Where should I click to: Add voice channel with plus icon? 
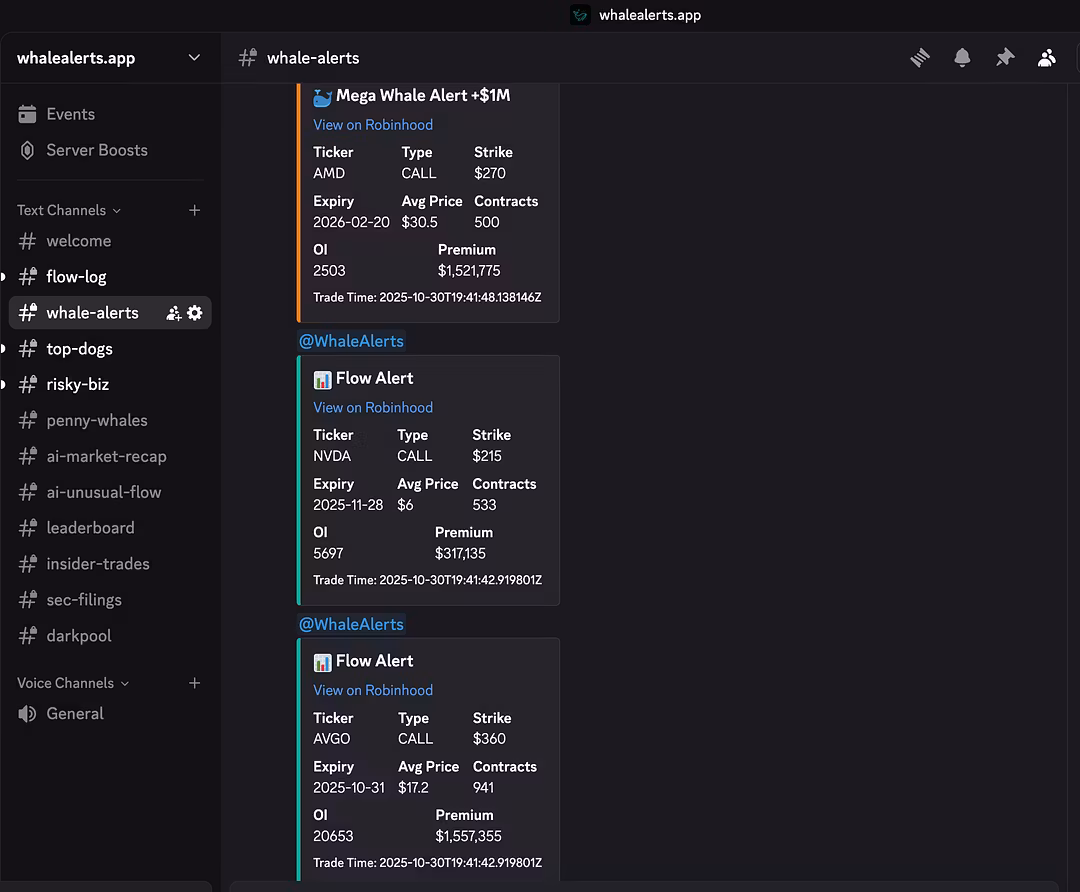[195, 683]
